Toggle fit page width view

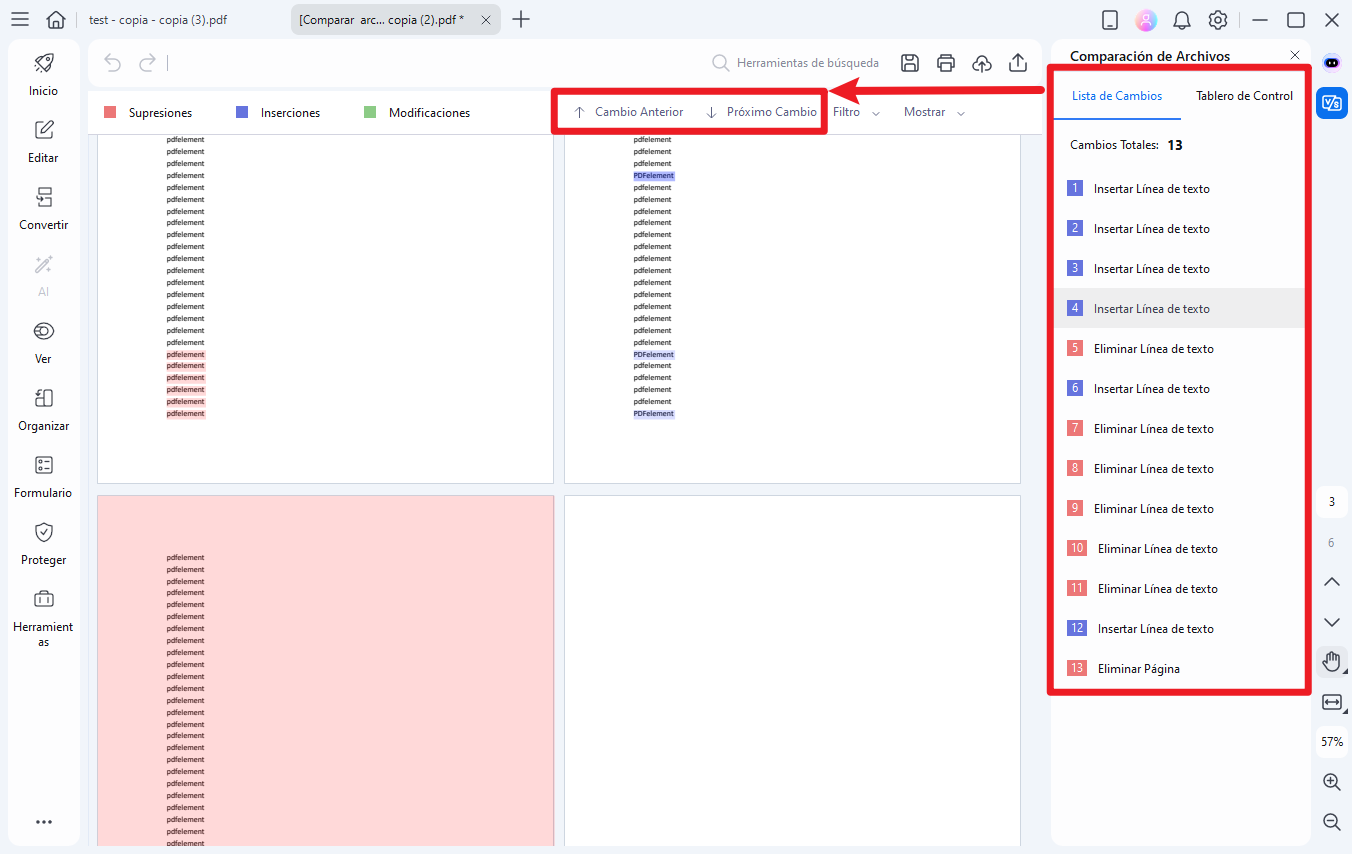[x=1331, y=702]
